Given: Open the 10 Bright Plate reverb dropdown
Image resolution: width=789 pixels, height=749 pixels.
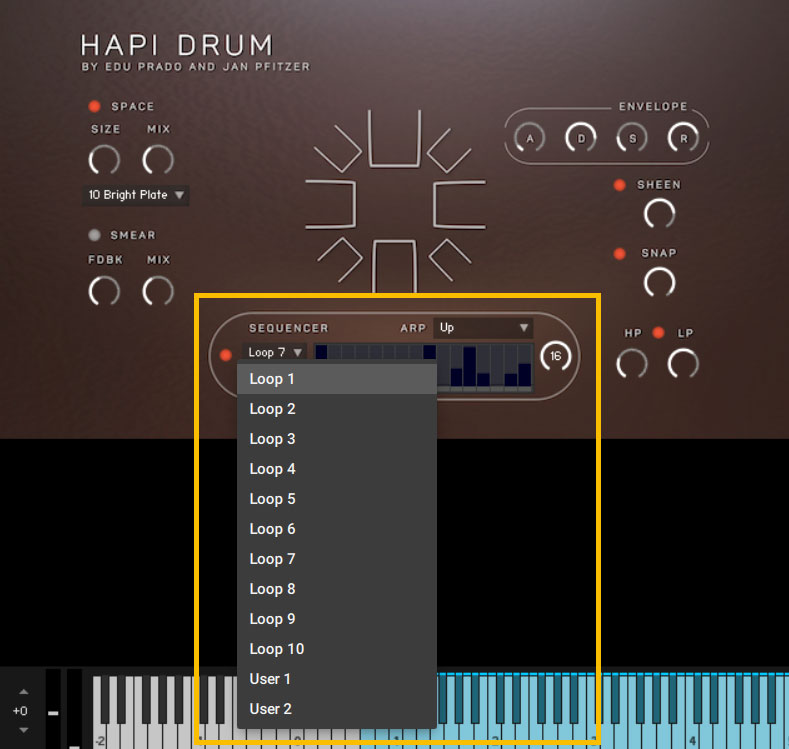Looking at the screenshot, I should tap(136, 195).
